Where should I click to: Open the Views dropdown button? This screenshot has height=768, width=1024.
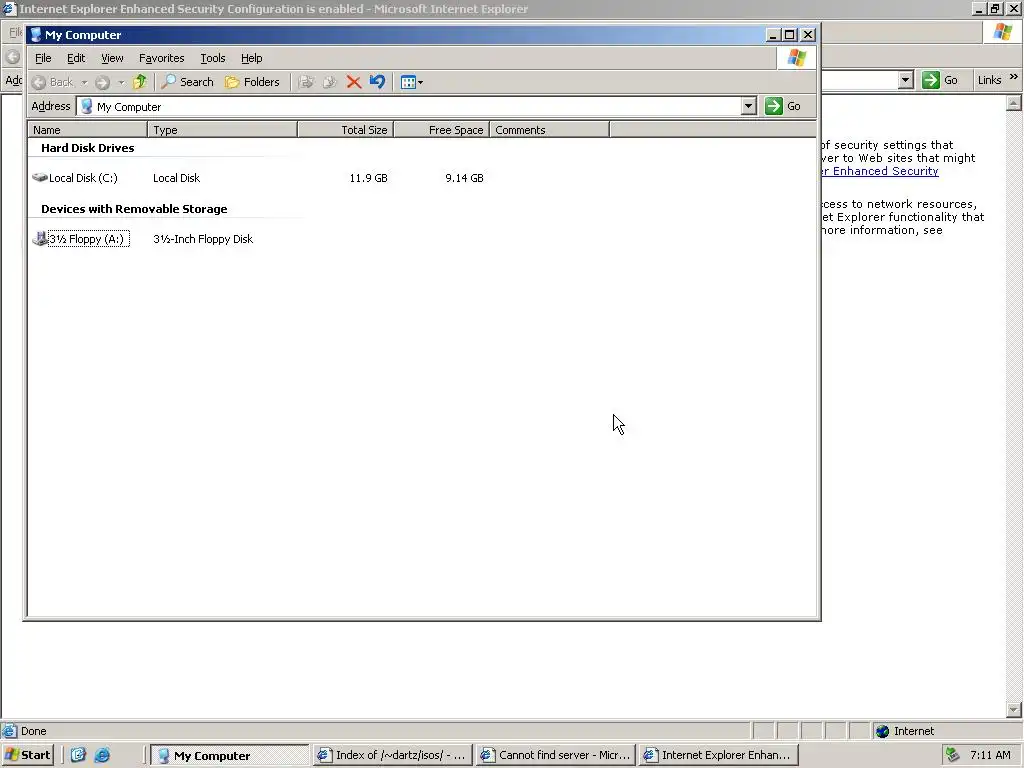(x=411, y=82)
